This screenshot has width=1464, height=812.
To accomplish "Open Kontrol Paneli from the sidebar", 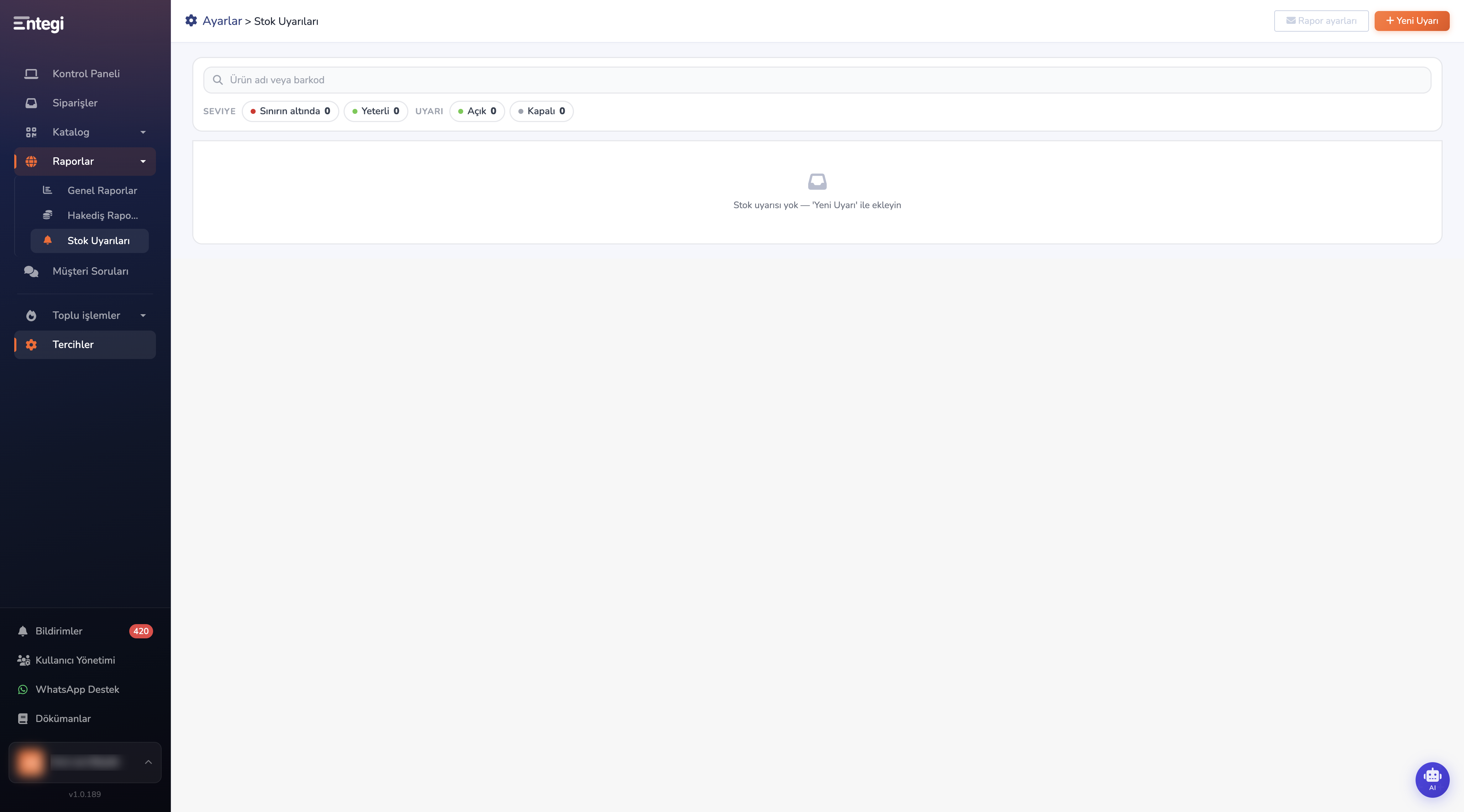I will [85, 74].
